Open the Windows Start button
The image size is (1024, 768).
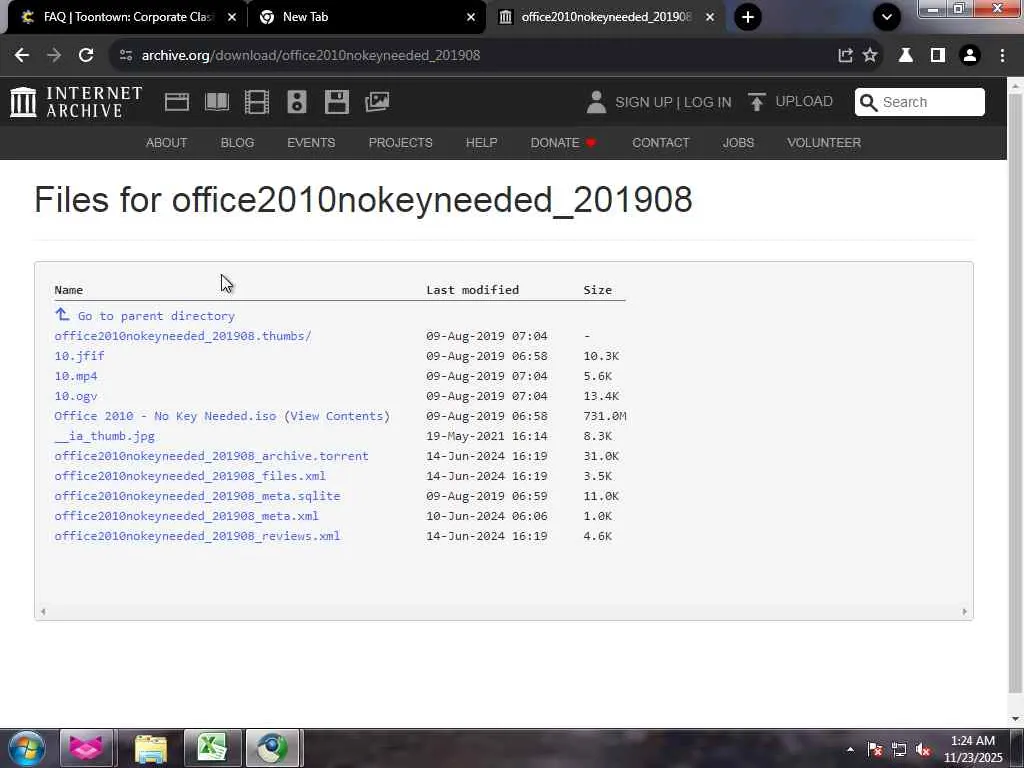pos(27,748)
